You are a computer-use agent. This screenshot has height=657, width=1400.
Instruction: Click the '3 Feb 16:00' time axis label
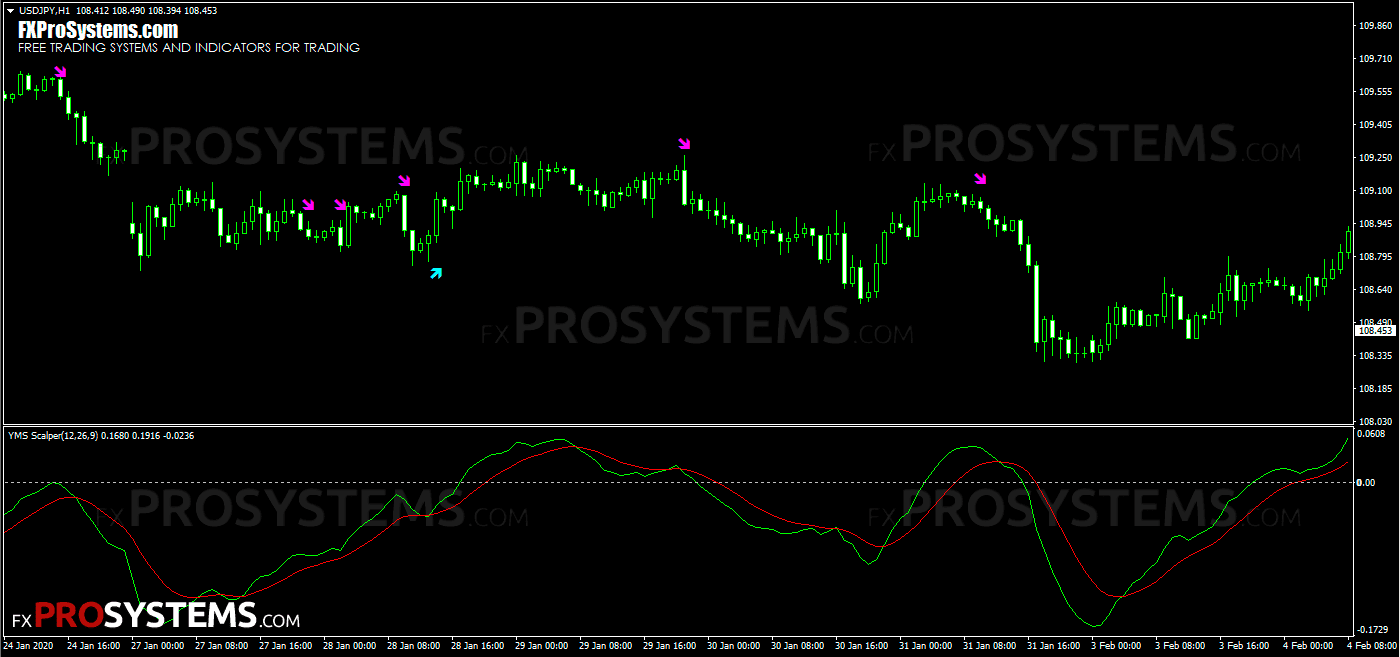(x=1243, y=646)
